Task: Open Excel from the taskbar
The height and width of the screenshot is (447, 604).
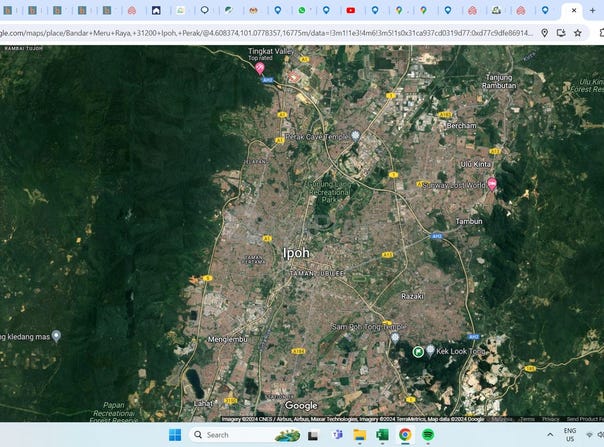Action: click(x=382, y=435)
